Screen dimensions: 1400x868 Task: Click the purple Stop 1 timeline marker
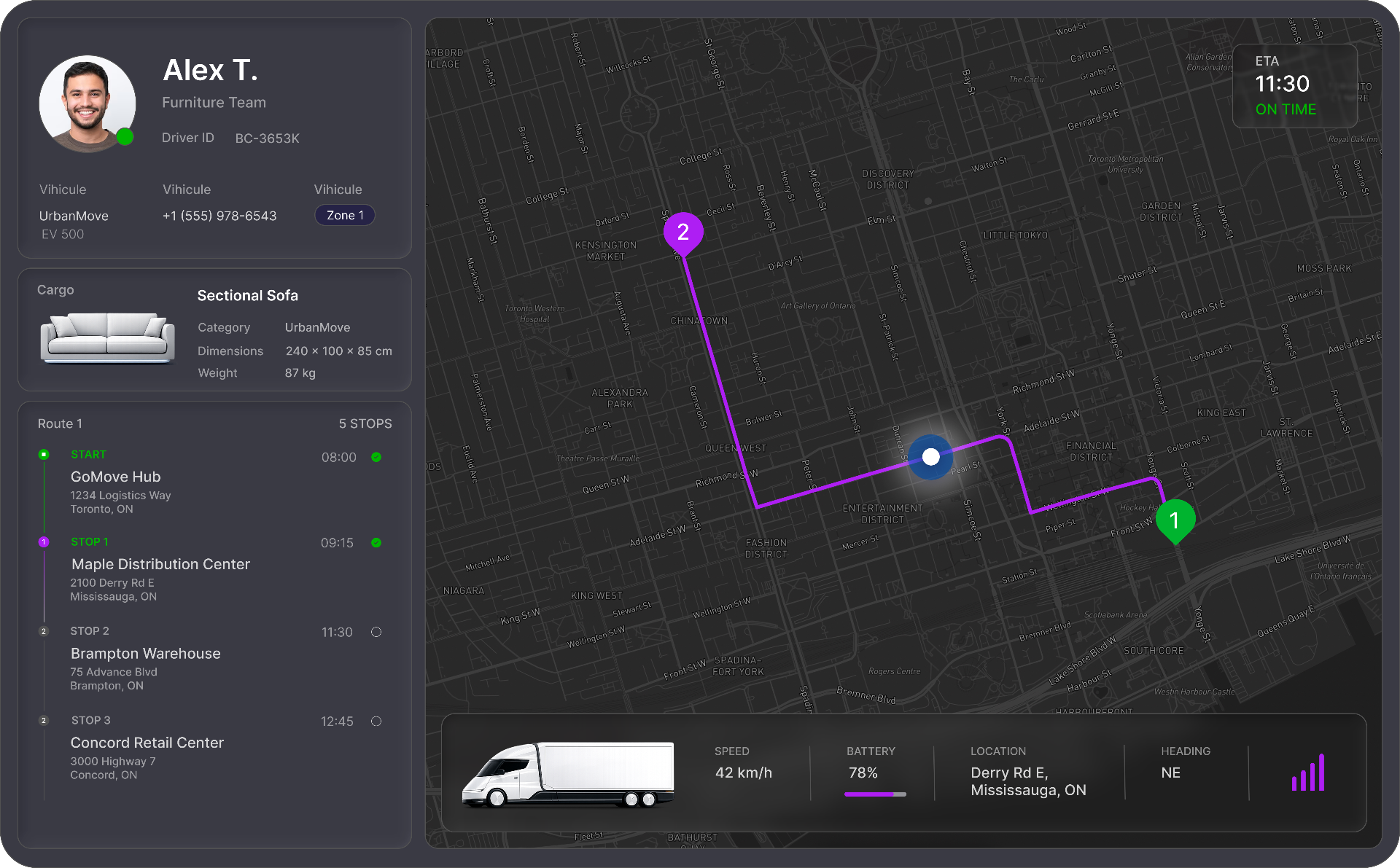click(x=44, y=542)
